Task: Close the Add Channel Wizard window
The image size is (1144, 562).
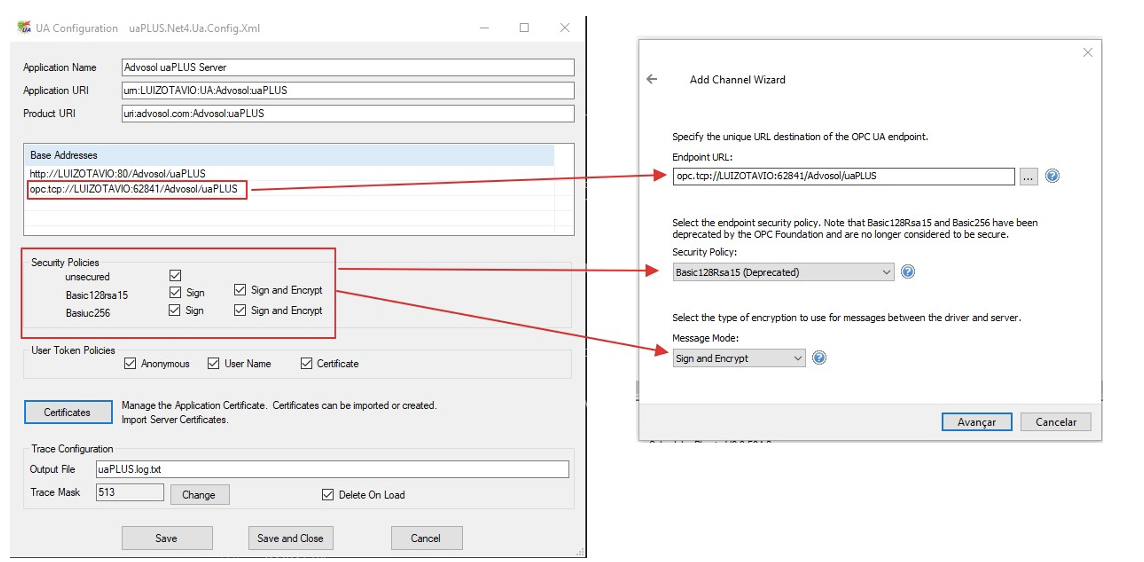Action: click(x=1087, y=53)
